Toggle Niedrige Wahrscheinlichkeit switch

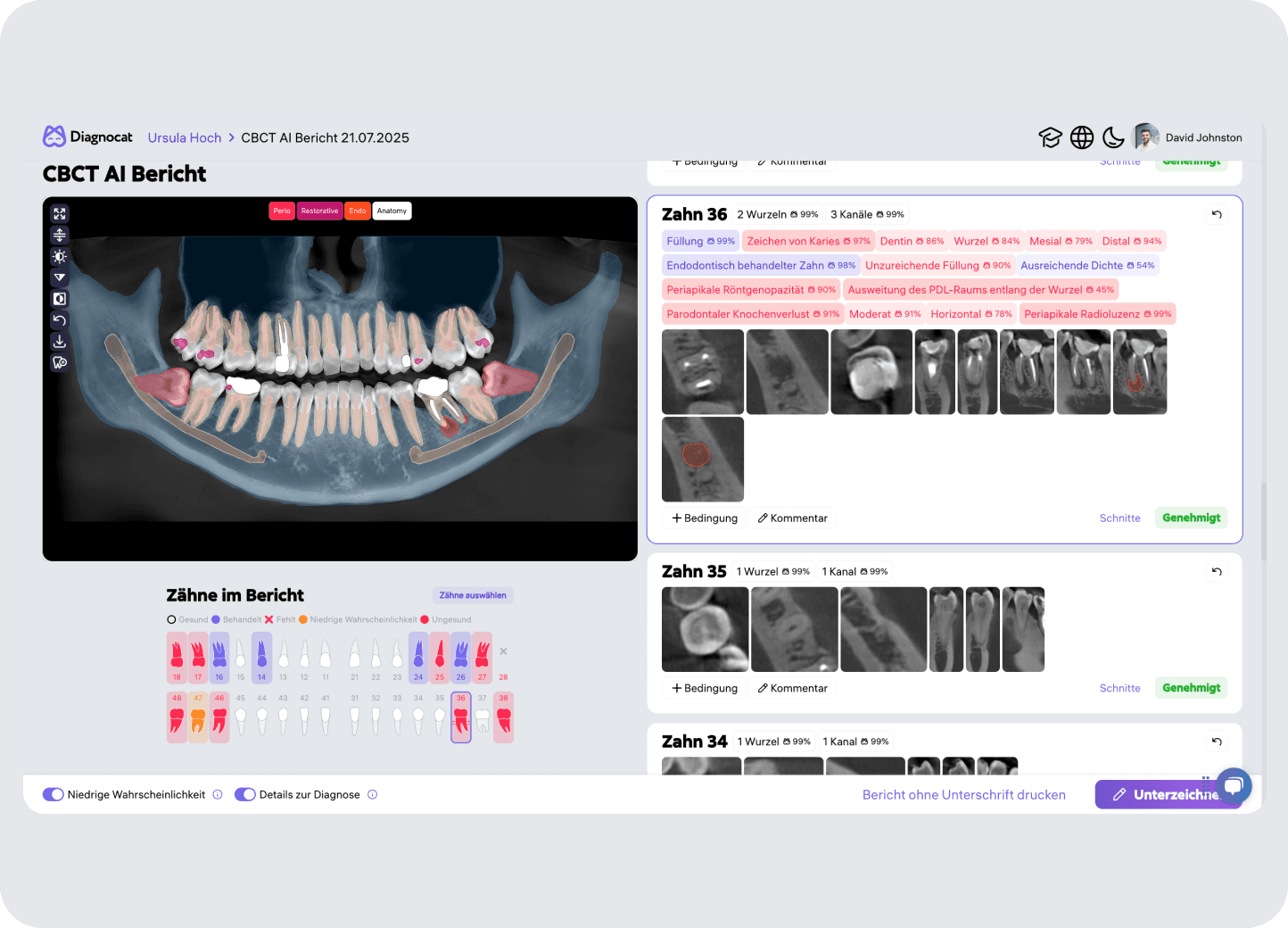click(x=54, y=794)
